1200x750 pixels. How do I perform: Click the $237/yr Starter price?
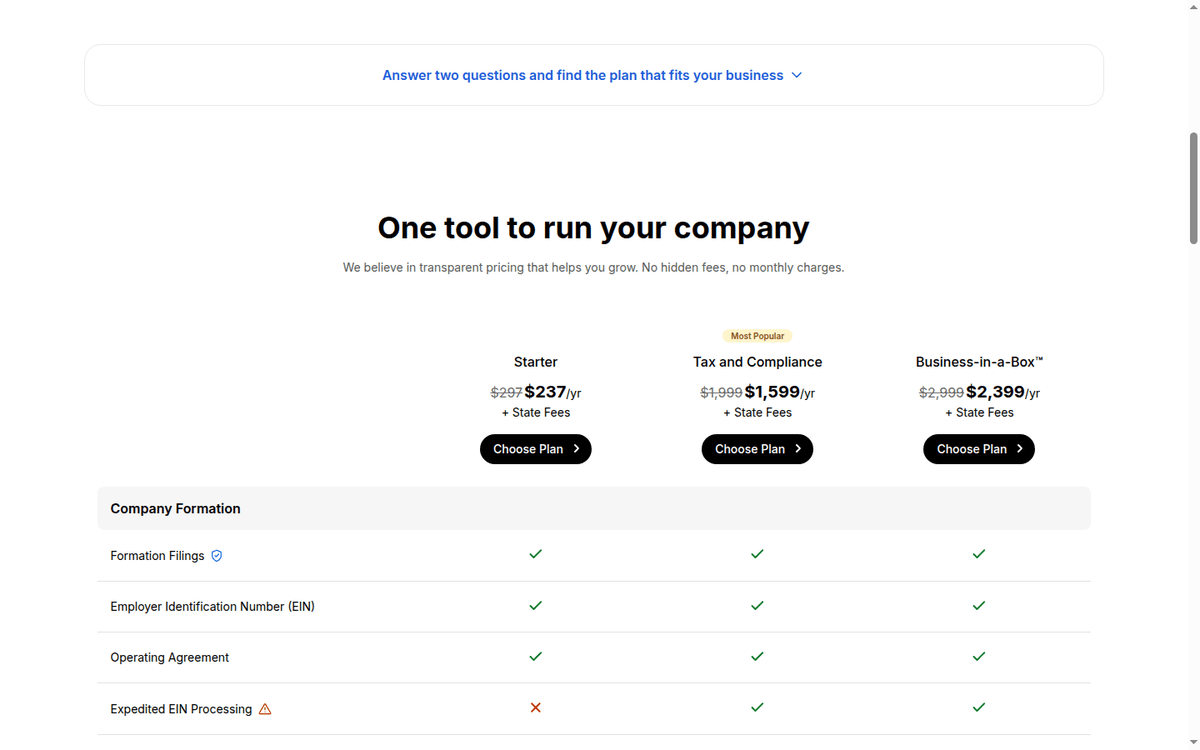[553, 392]
